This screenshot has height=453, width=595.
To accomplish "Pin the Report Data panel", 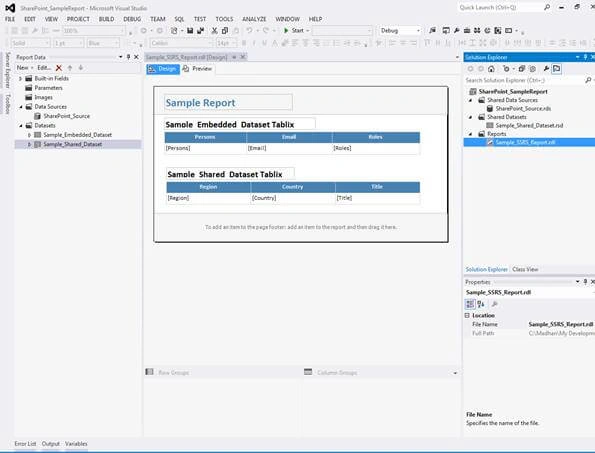I will pyautogui.click(x=128, y=57).
